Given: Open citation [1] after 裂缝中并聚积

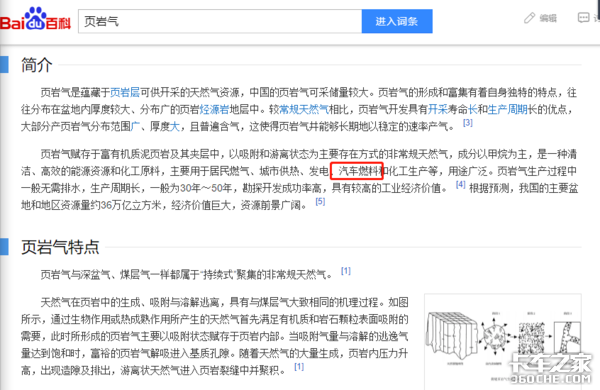Looking at the screenshot, I should [299, 367].
